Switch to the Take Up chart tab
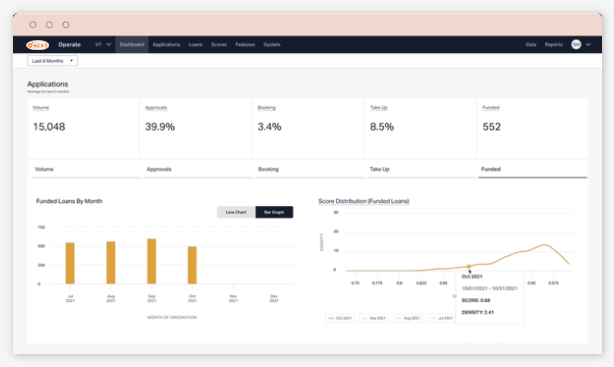614x367 pixels. (x=421, y=169)
